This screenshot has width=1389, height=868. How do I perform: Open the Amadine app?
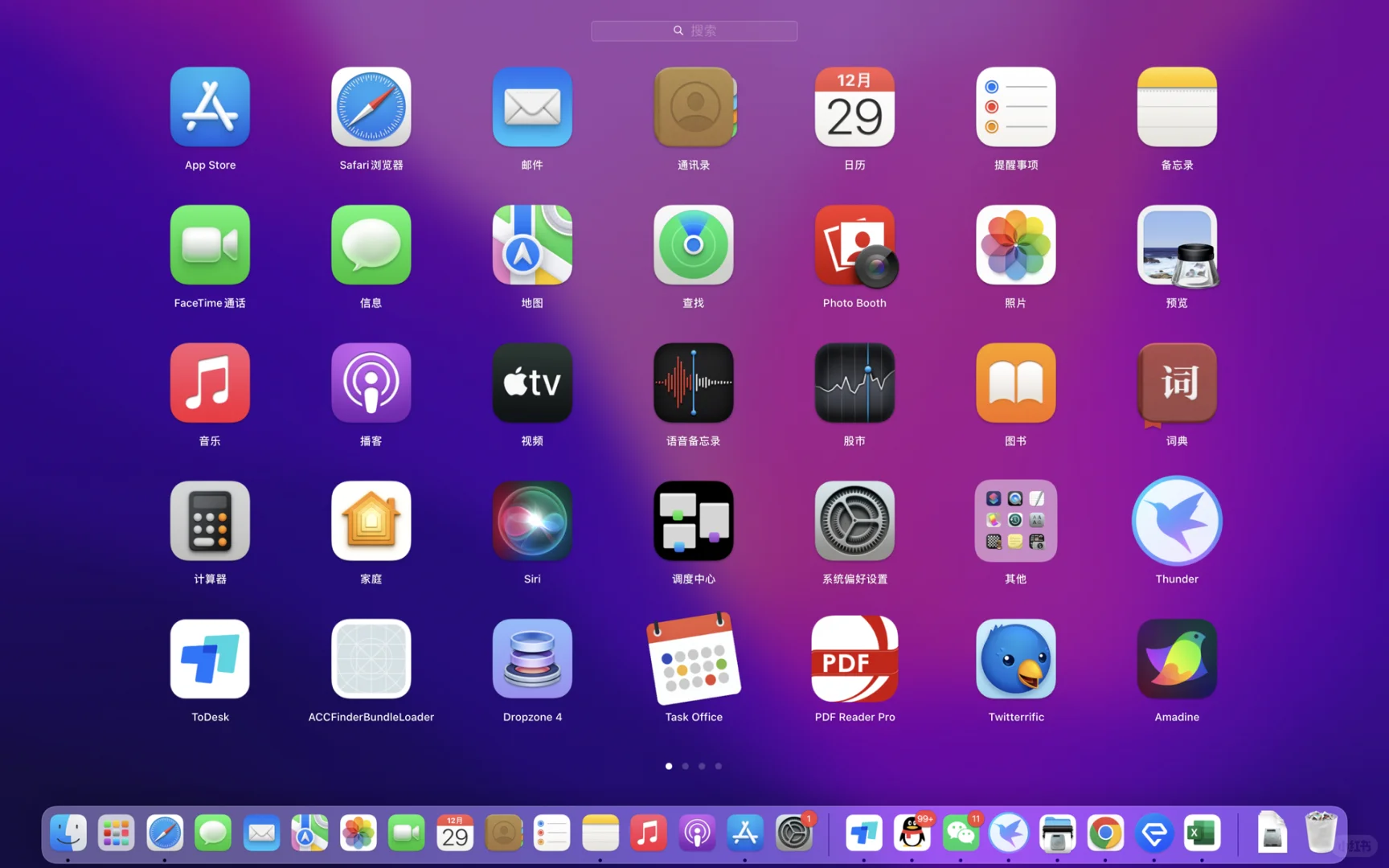tap(1176, 658)
